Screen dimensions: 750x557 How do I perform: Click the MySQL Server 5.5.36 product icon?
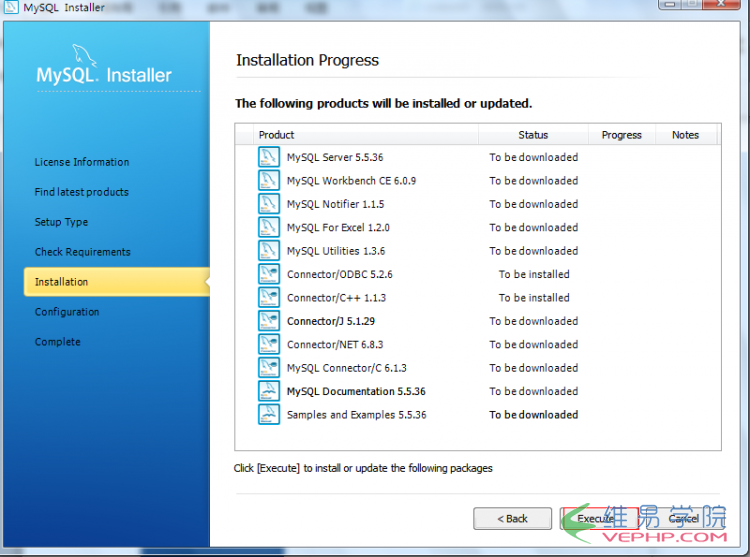click(269, 157)
